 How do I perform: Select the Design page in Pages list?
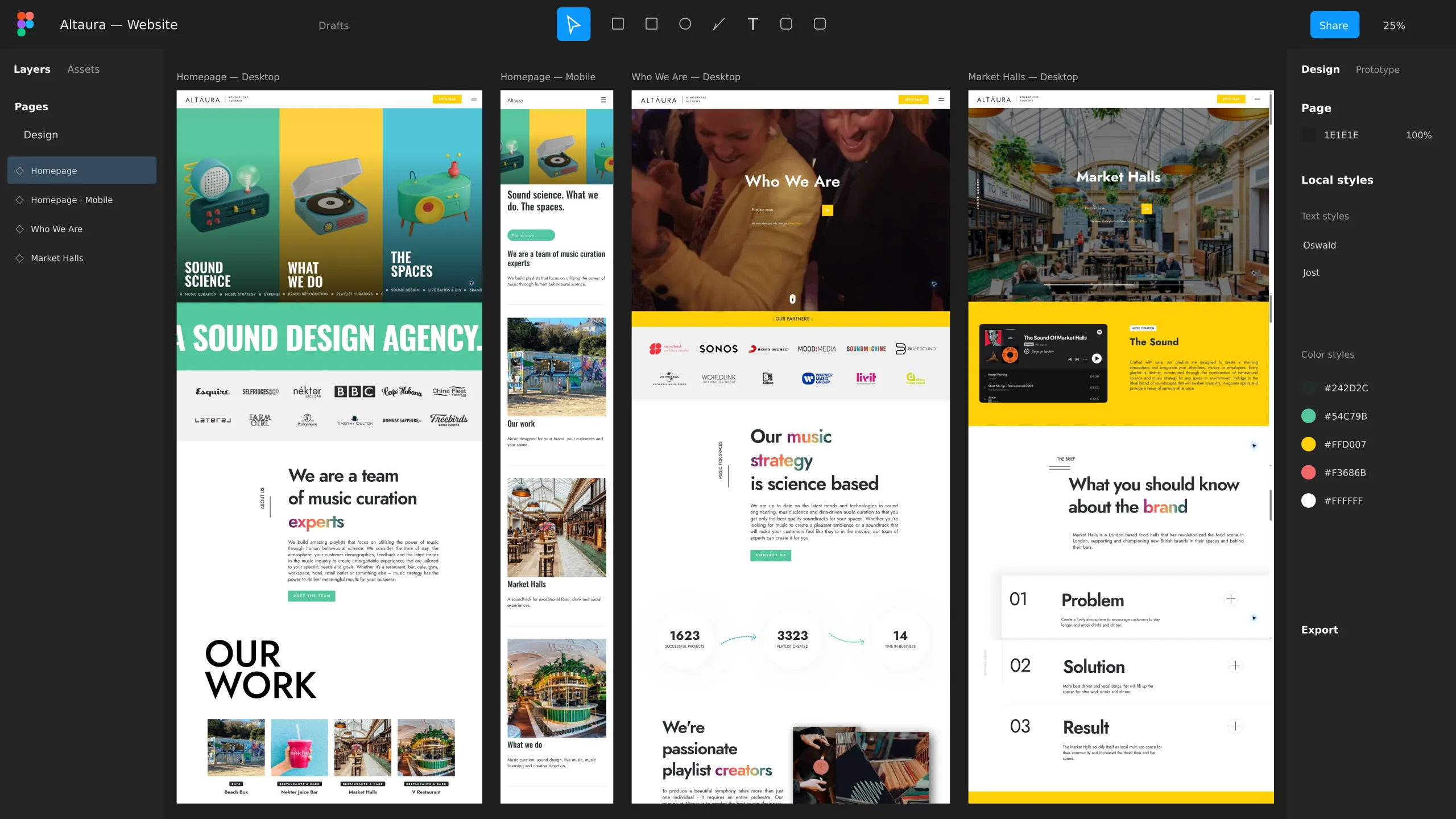(x=41, y=135)
